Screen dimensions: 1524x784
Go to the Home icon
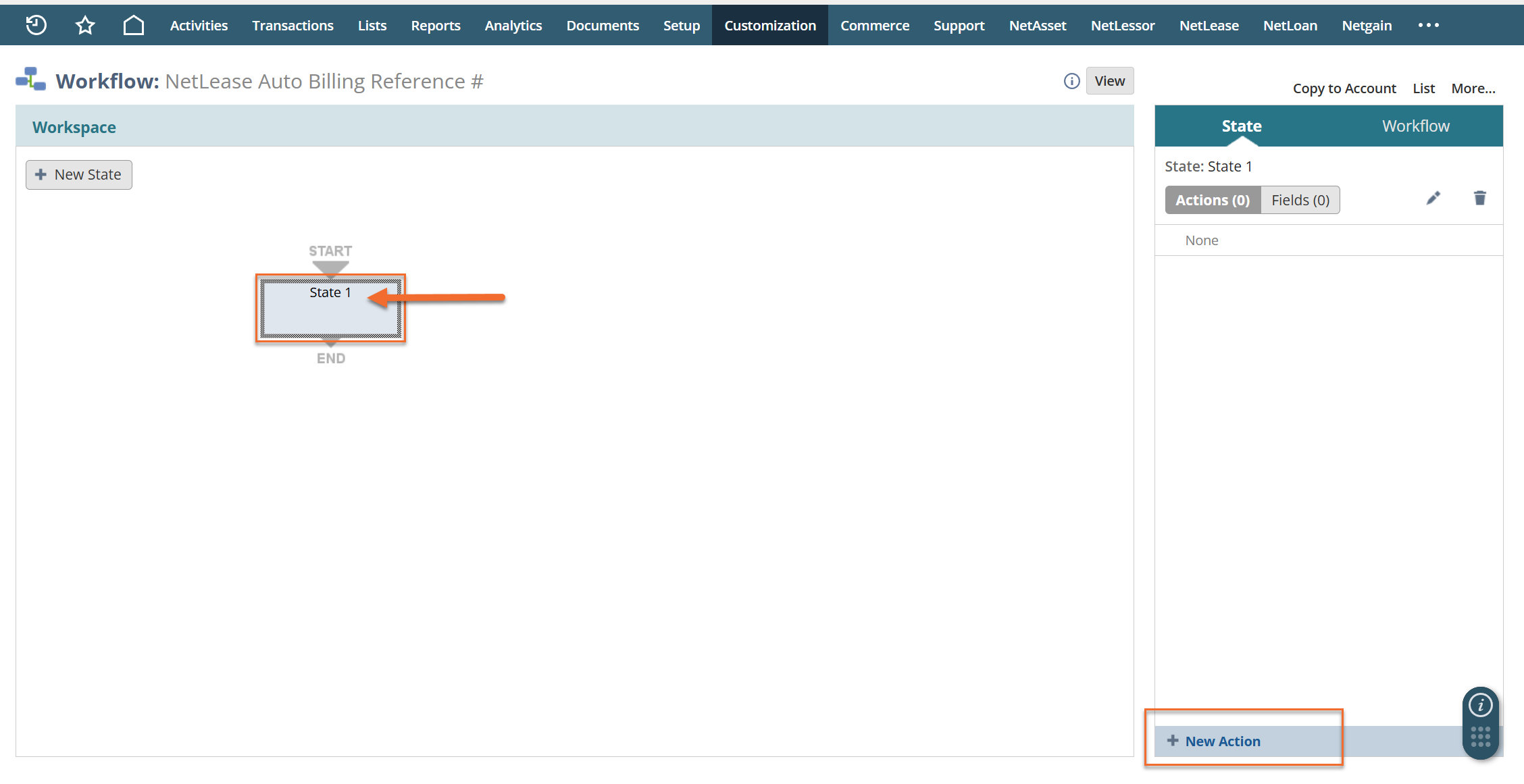[134, 25]
